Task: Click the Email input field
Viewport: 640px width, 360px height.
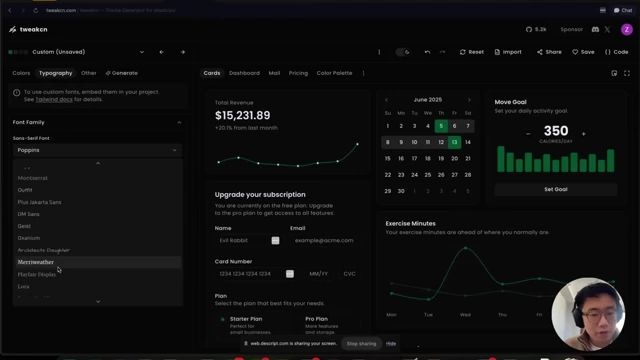Action: 326,241
